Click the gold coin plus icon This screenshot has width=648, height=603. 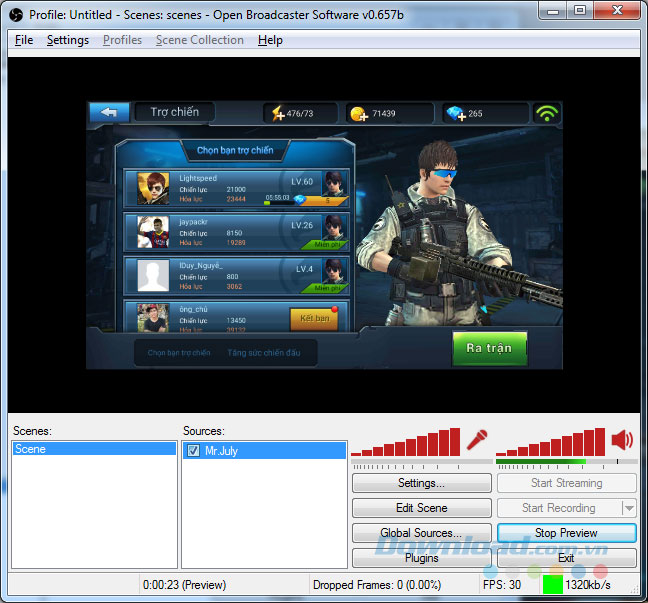(x=358, y=113)
